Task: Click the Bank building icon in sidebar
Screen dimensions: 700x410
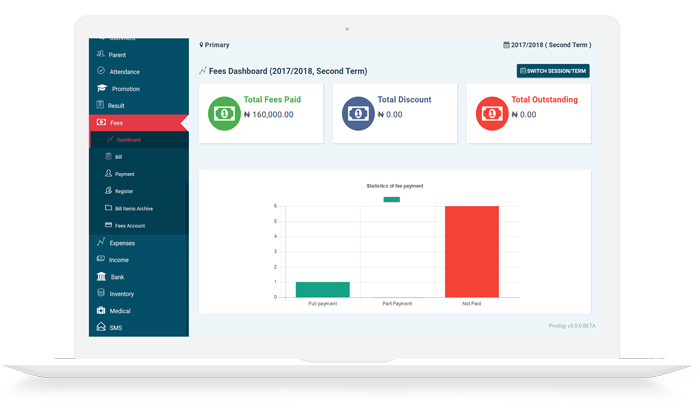Action: tap(101, 276)
